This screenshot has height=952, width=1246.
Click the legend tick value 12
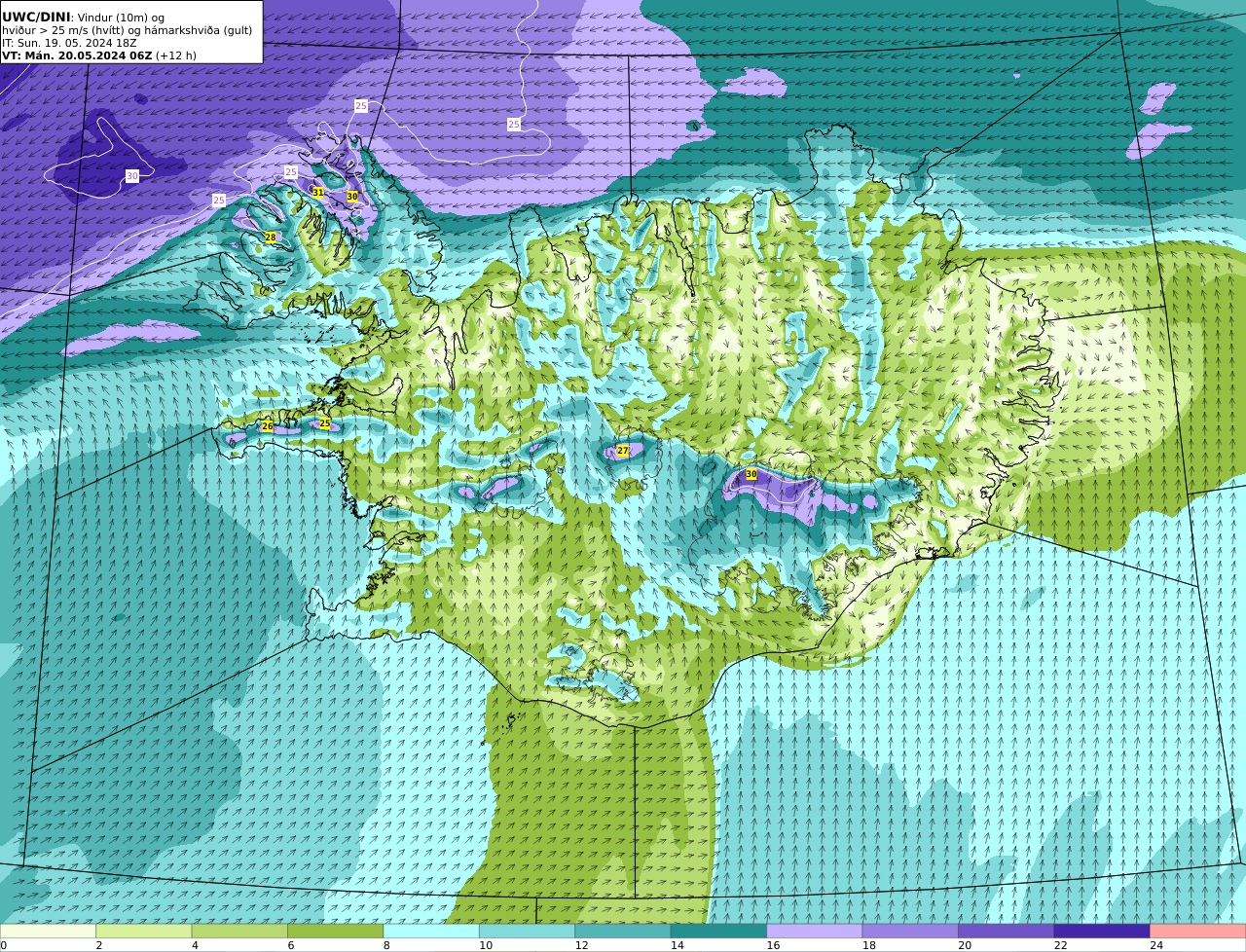click(x=581, y=945)
